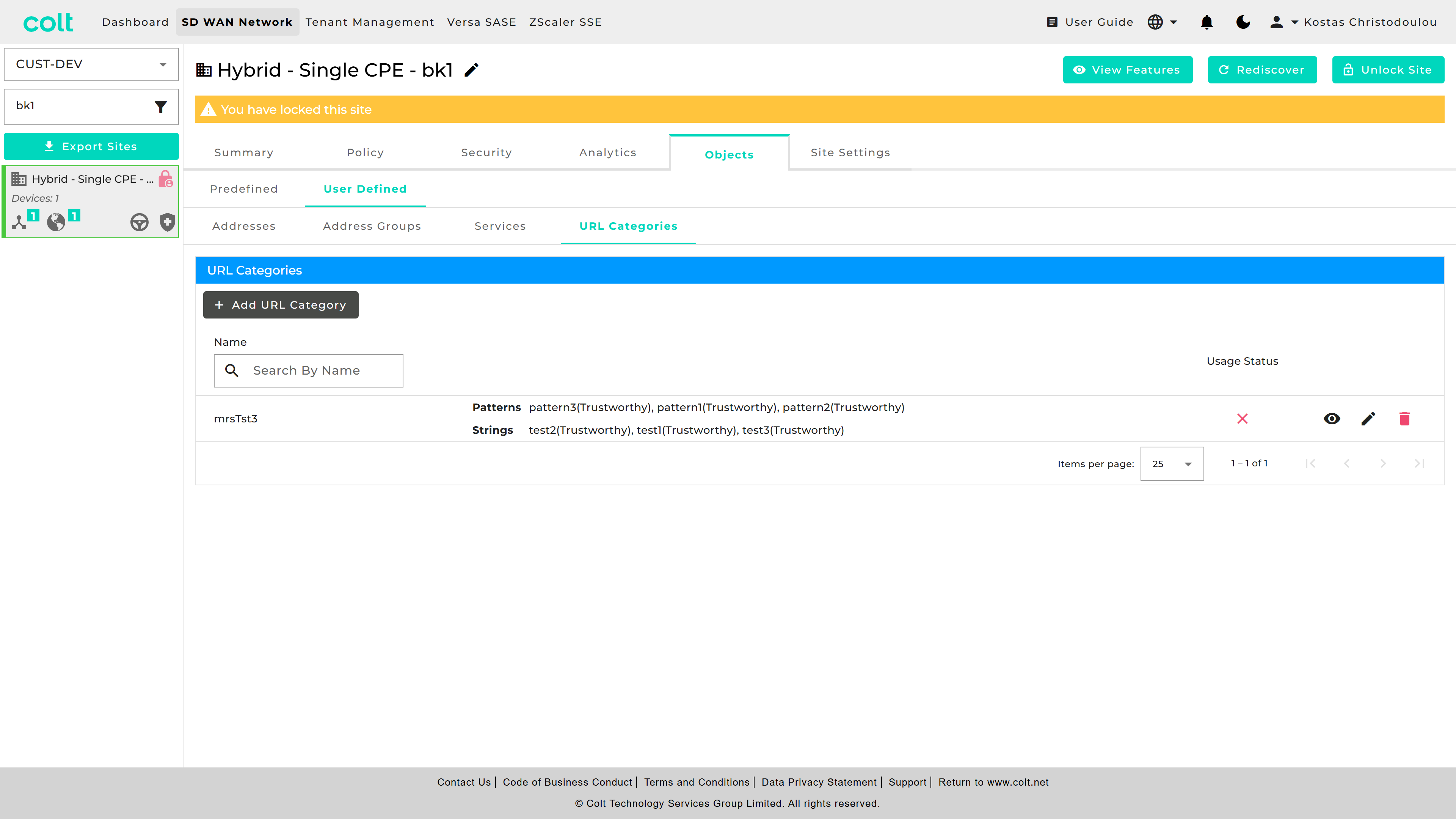Screen dimensions: 1456x819
Task: Click the warning triangle in lock banner
Action: tap(209, 110)
